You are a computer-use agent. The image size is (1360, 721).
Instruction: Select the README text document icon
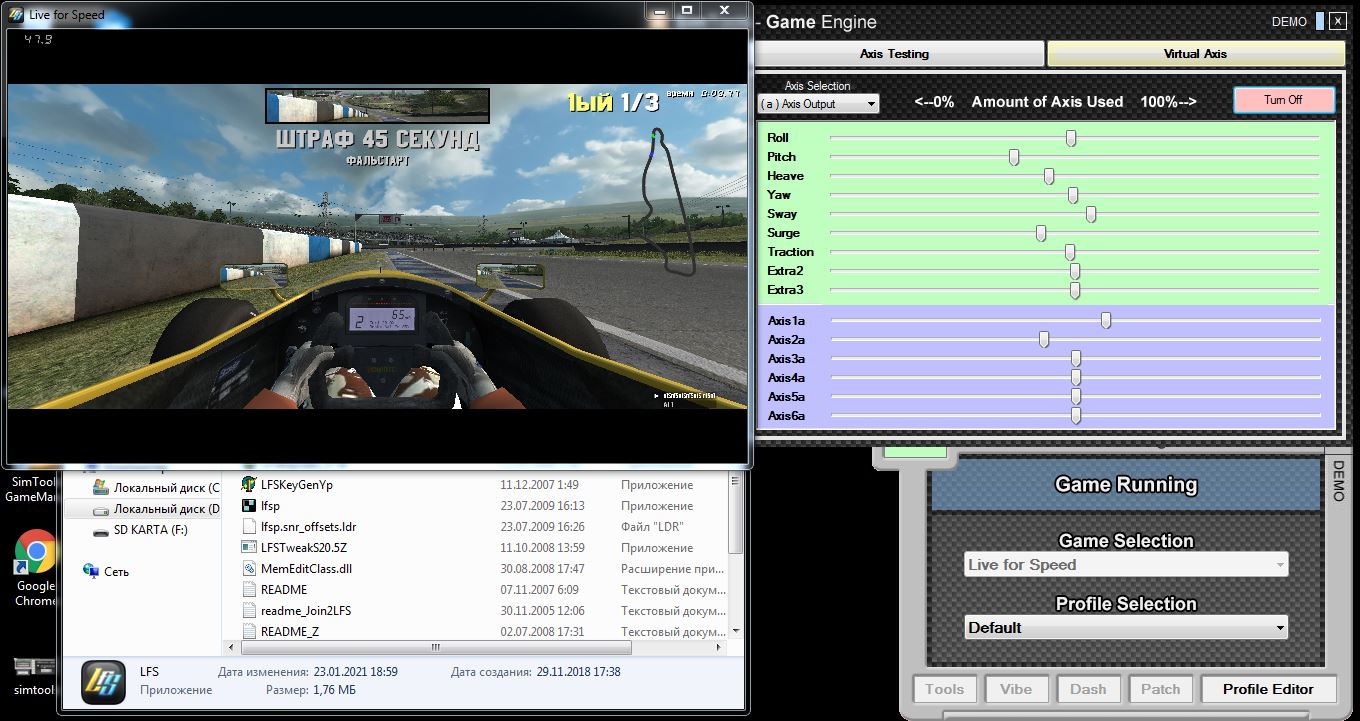250,589
